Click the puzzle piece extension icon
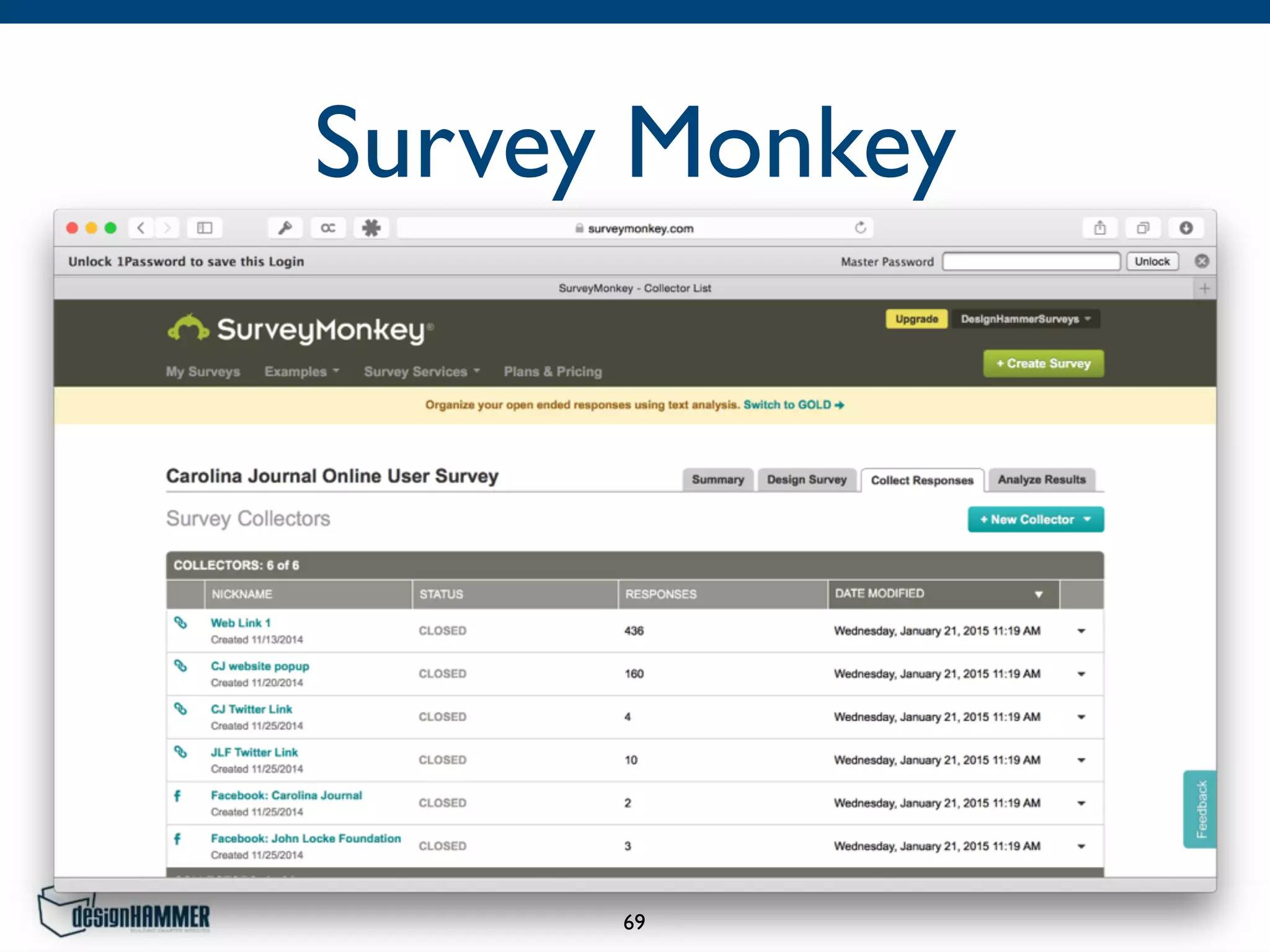Image resolution: width=1270 pixels, height=952 pixels. click(371, 228)
